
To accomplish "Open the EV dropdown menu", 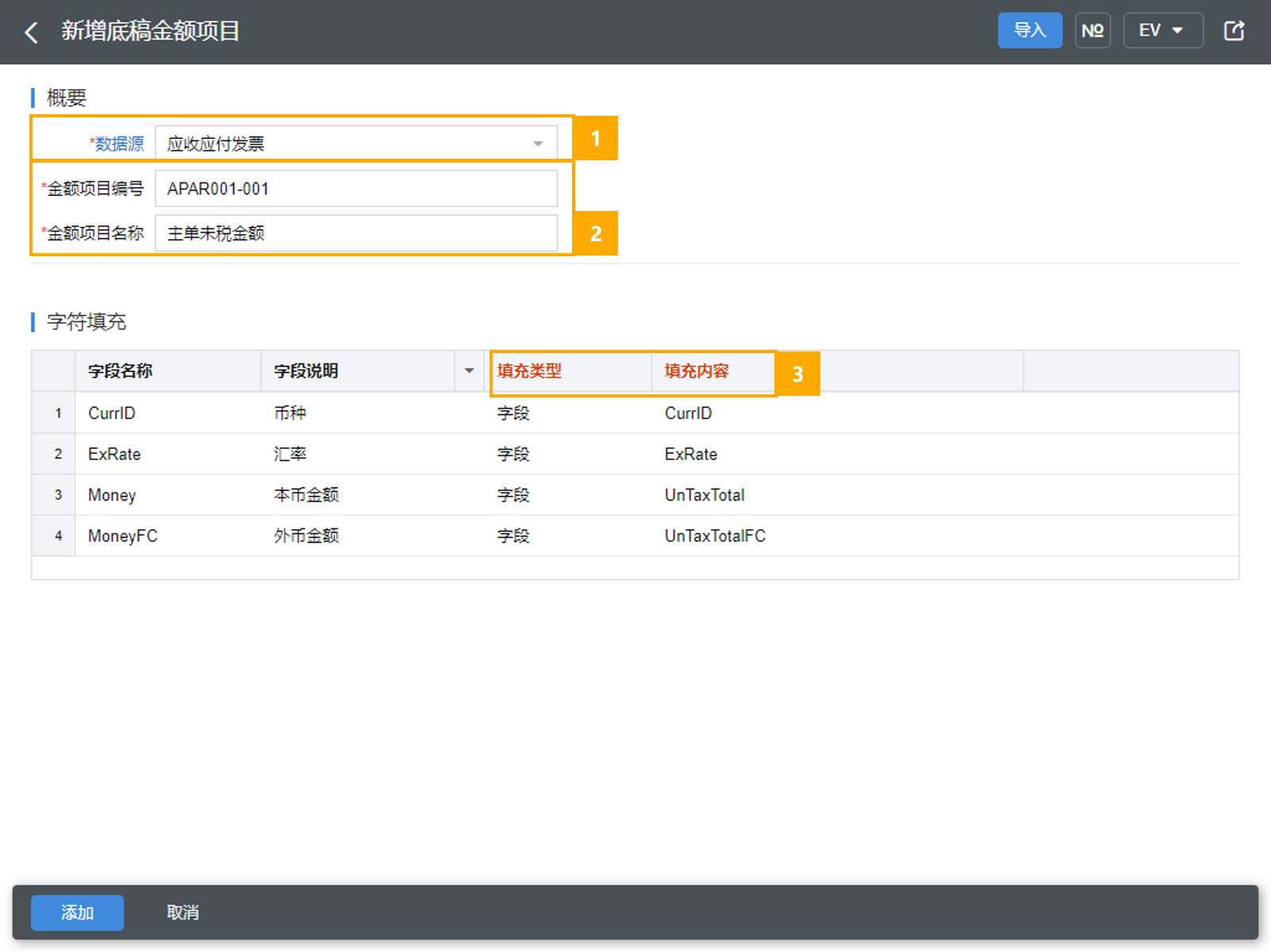I will [x=1162, y=31].
